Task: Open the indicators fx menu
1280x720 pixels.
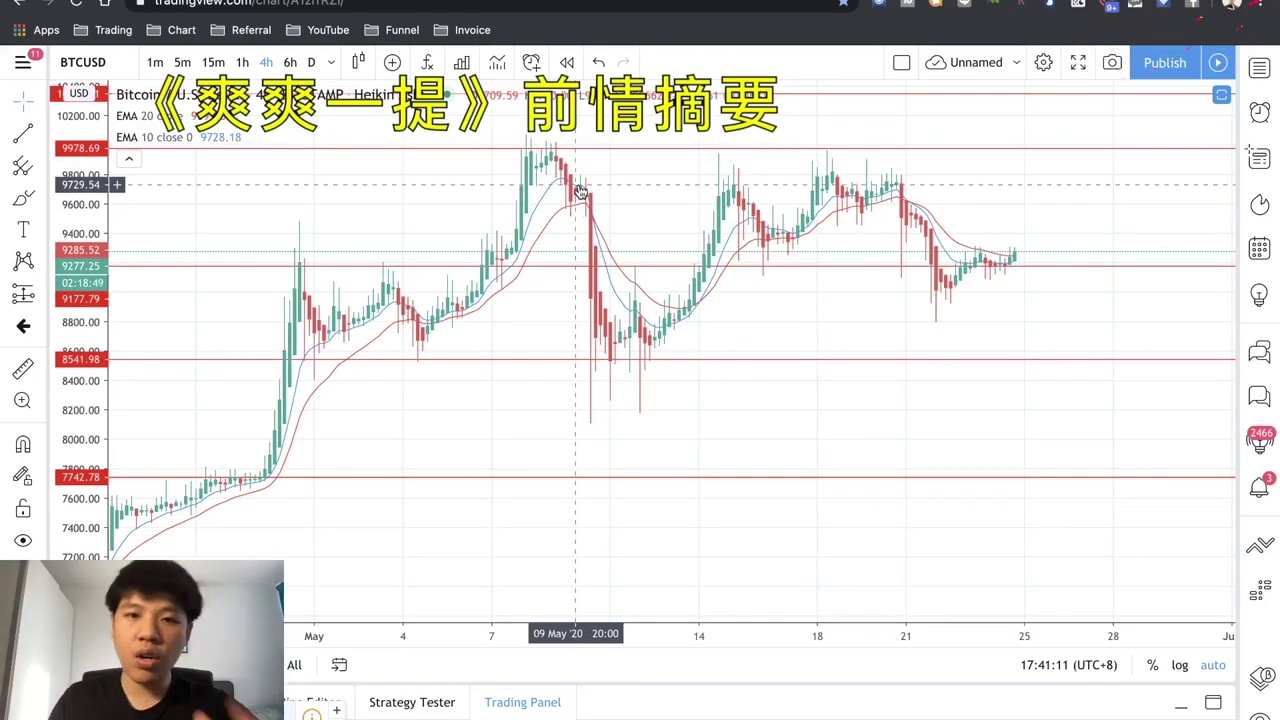Action: pos(427,63)
